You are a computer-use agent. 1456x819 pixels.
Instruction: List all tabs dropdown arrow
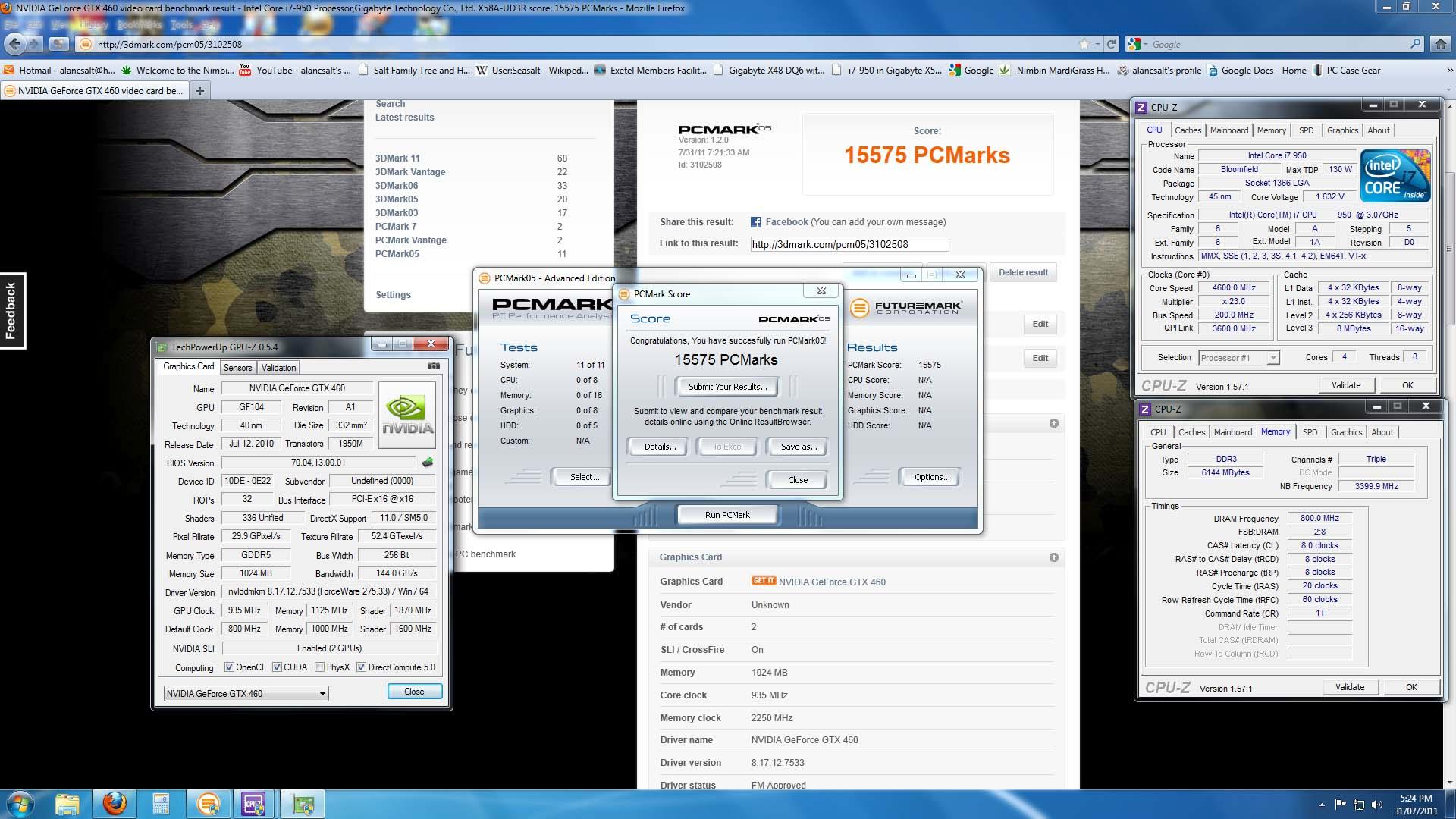coord(1448,91)
